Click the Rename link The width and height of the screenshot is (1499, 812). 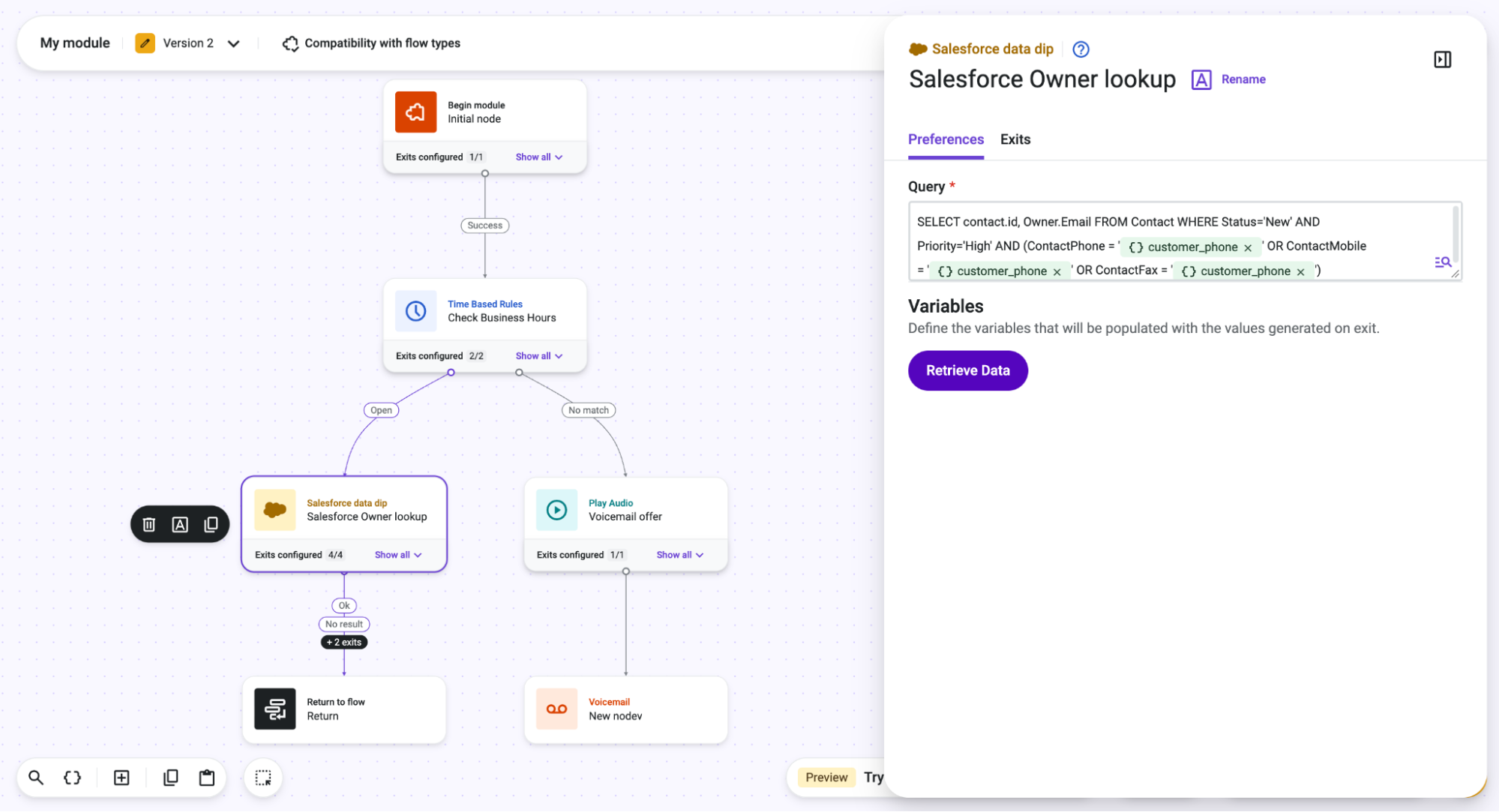pos(1243,79)
